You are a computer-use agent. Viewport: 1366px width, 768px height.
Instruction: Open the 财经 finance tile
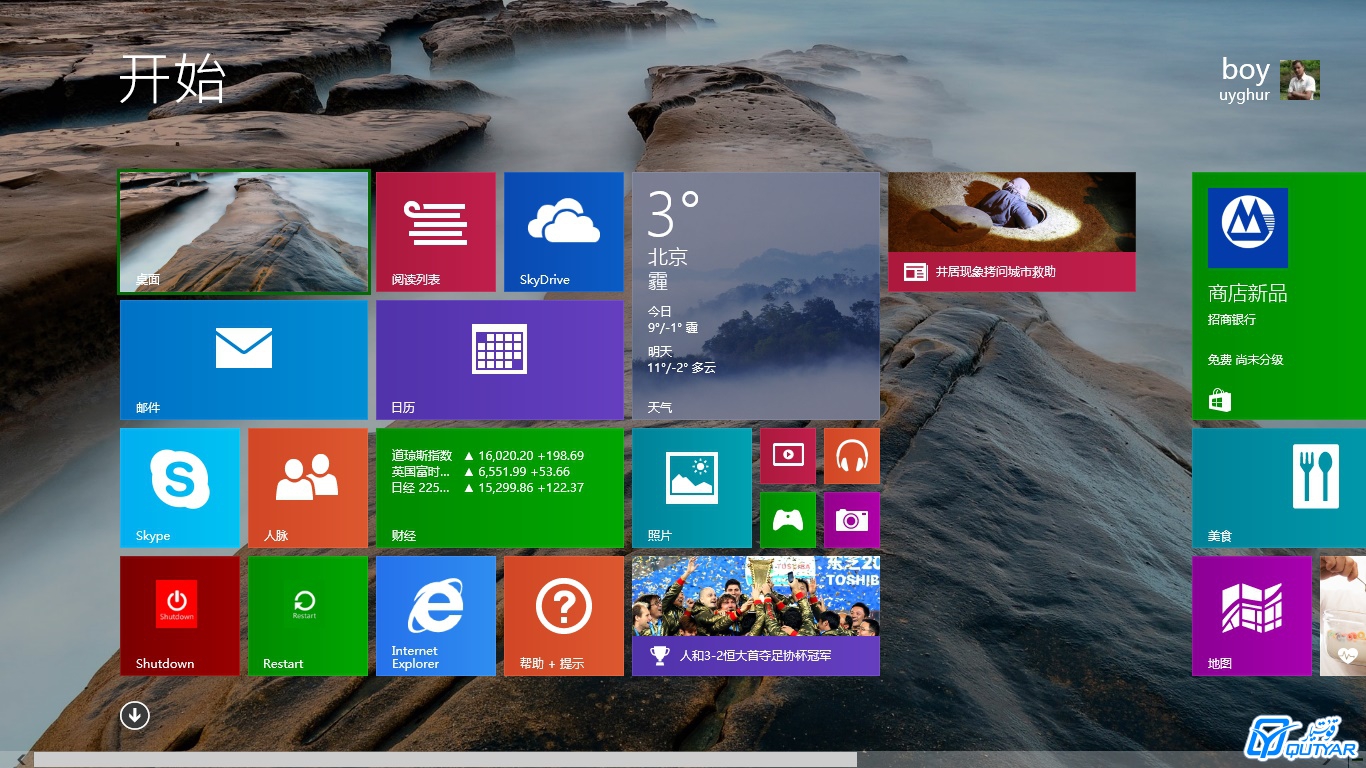click(x=500, y=488)
